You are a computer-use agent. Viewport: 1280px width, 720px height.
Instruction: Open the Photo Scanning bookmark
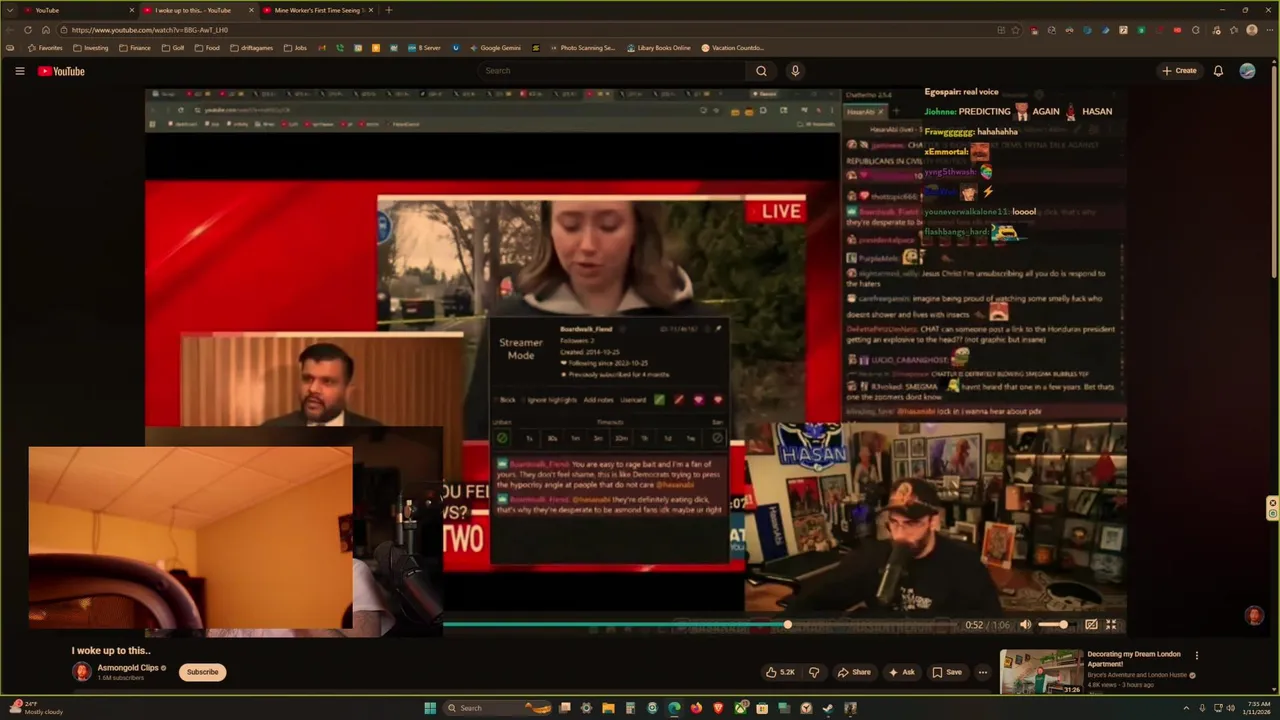pyautogui.click(x=581, y=48)
